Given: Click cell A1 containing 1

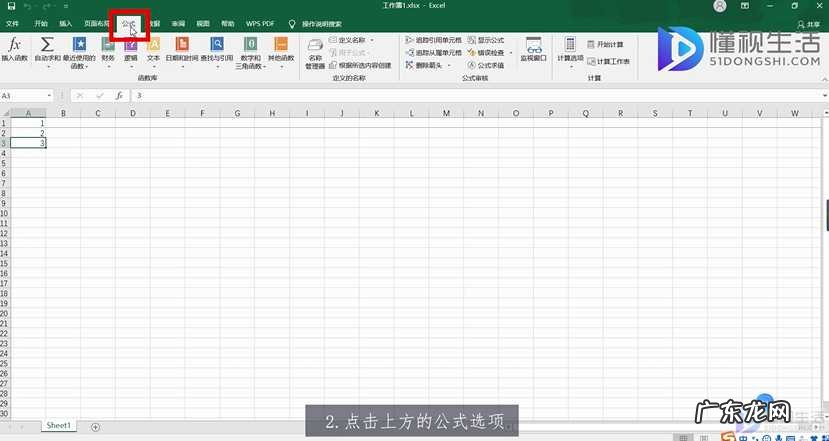Looking at the screenshot, I should pos(28,123).
